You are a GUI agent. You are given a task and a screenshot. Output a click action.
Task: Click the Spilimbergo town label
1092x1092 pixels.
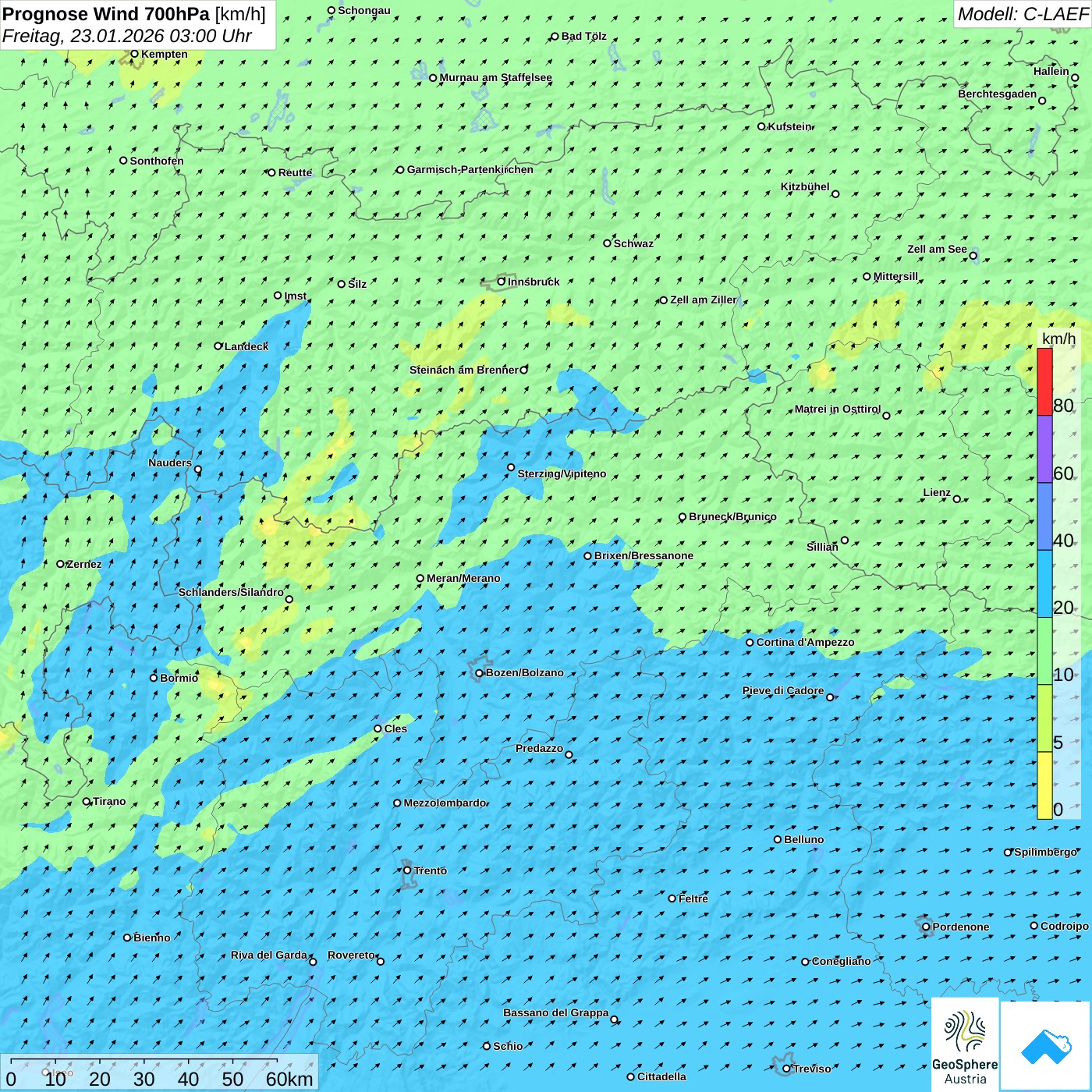(1045, 852)
